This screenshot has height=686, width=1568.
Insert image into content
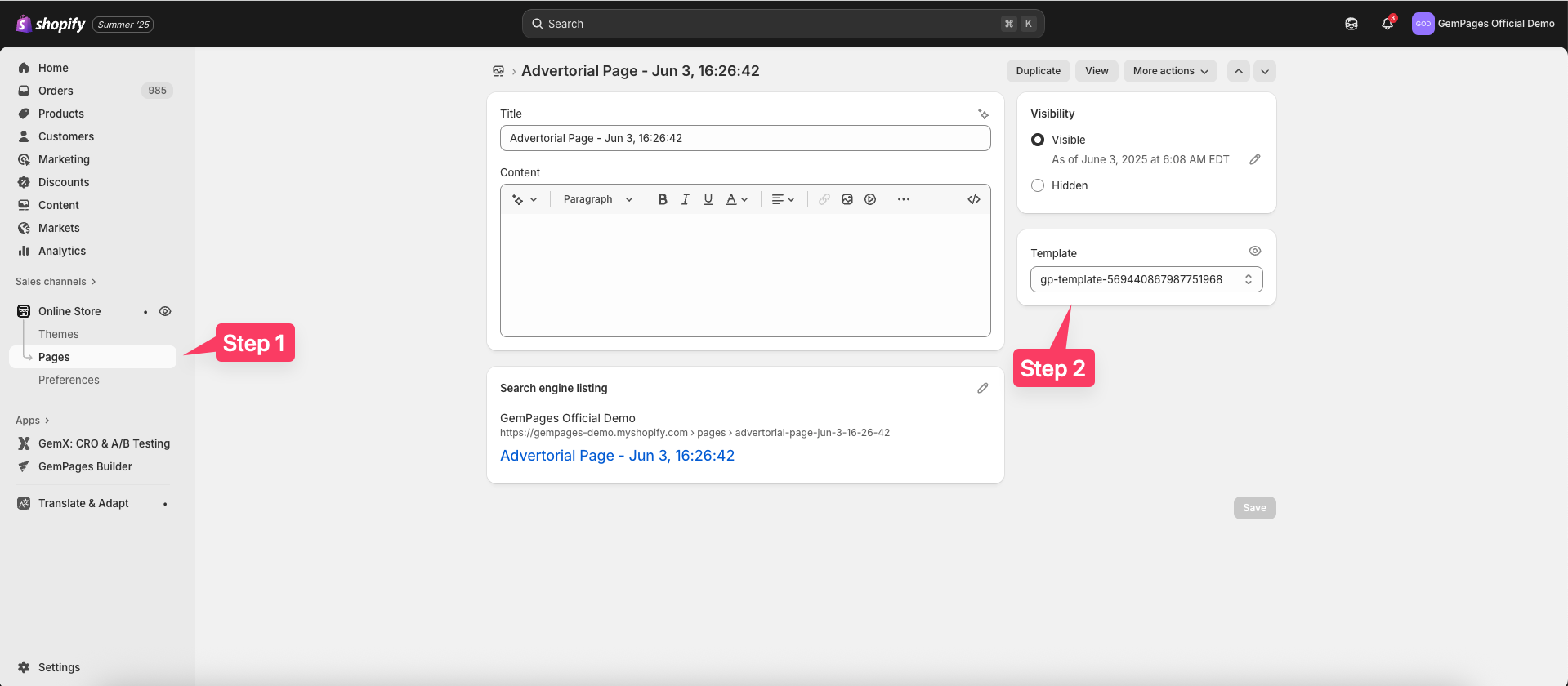pyautogui.click(x=847, y=199)
